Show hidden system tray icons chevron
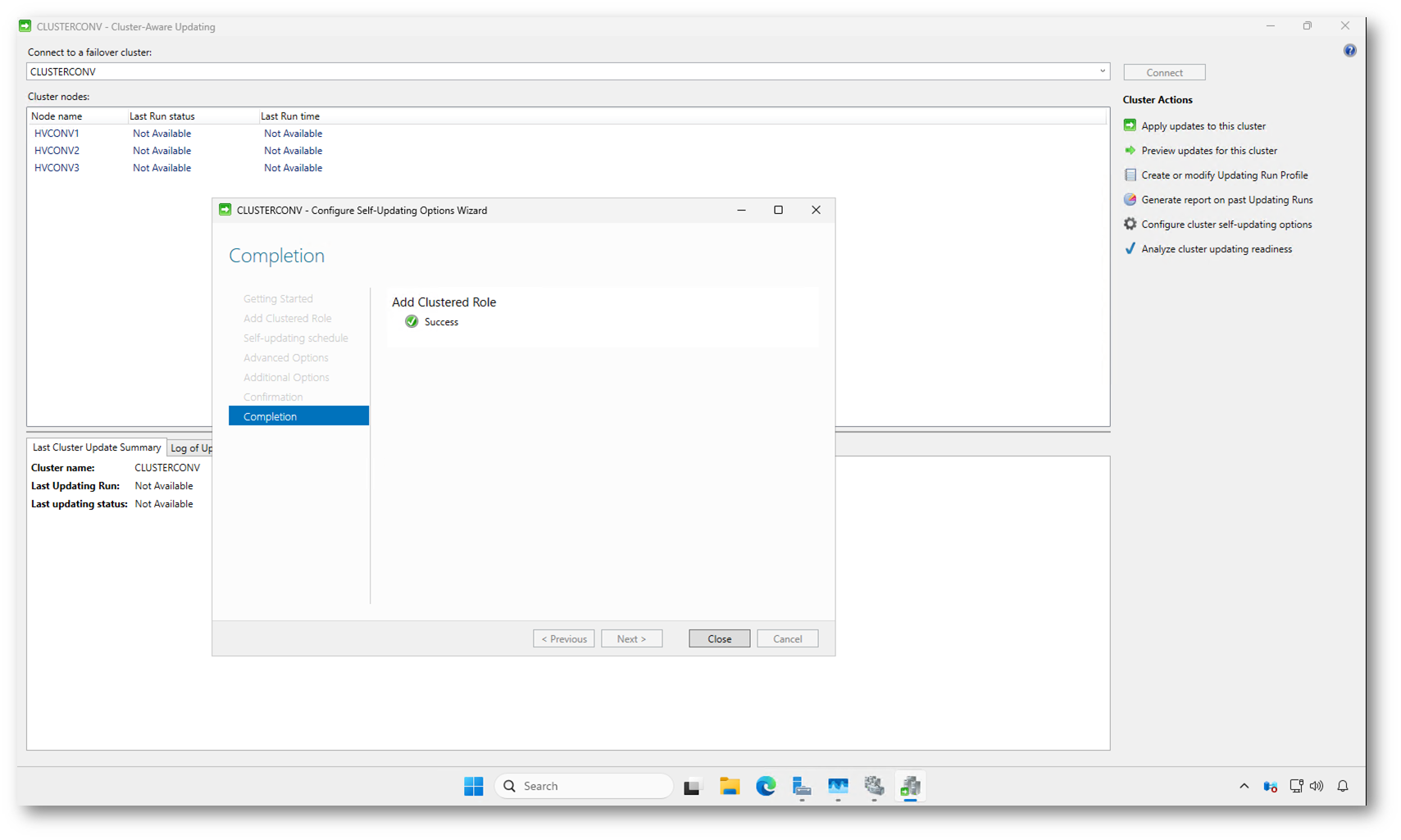 [x=1244, y=786]
